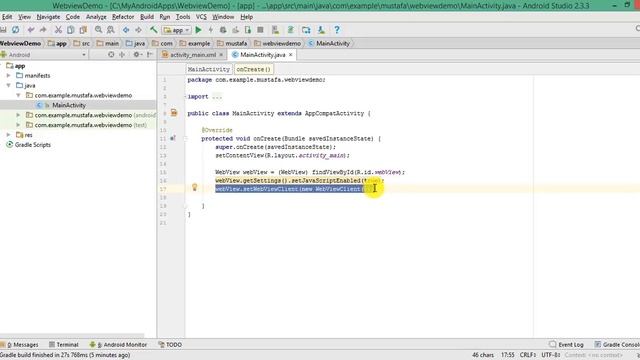
Task: Click the project panel settings gear
Action: point(137,54)
